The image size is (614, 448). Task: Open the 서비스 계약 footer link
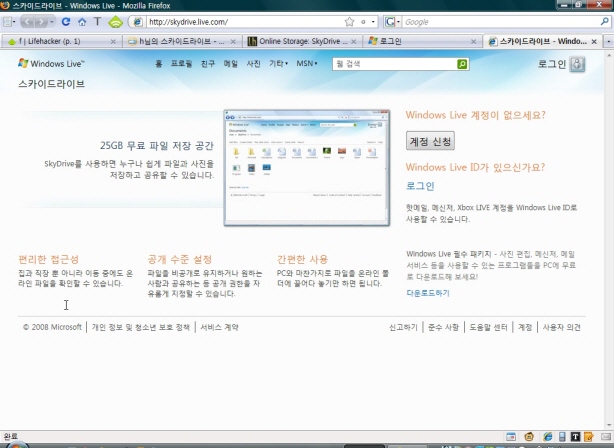click(x=219, y=327)
